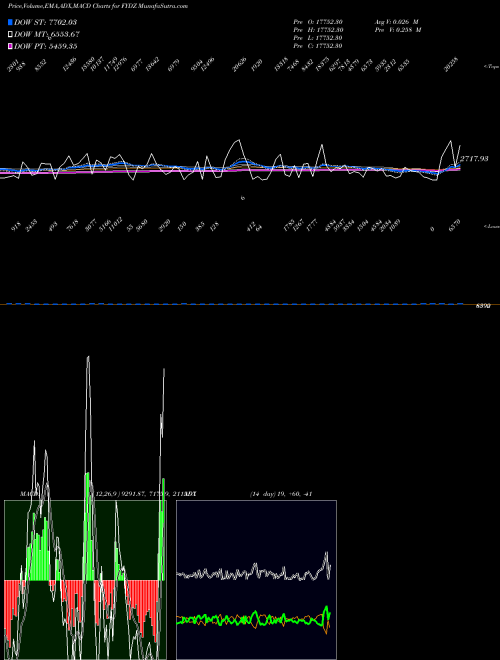This screenshot has width=500, height=660.
Task: Click the 8398 label on the volume axis
Action: tap(483, 306)
